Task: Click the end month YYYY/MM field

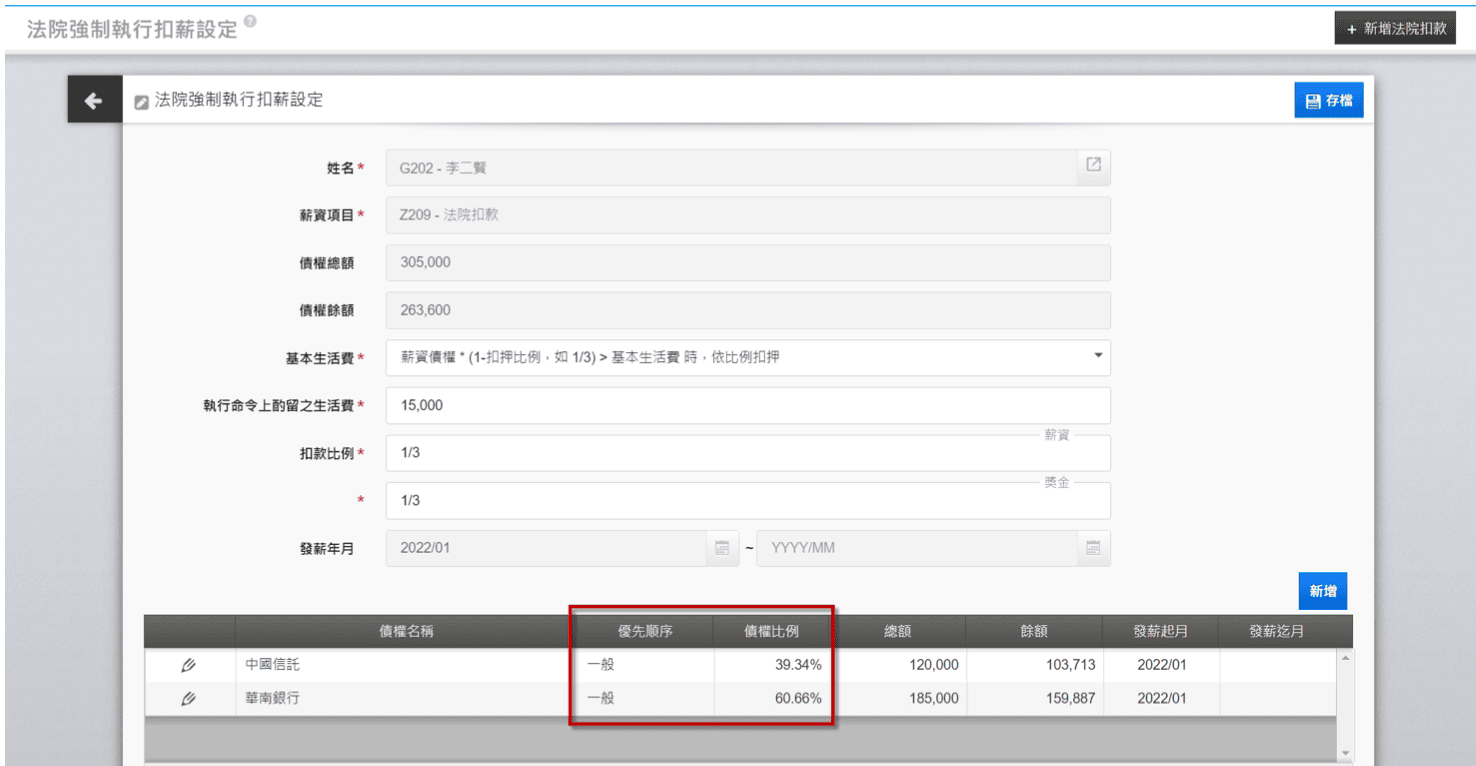Action: click(915, 548)
